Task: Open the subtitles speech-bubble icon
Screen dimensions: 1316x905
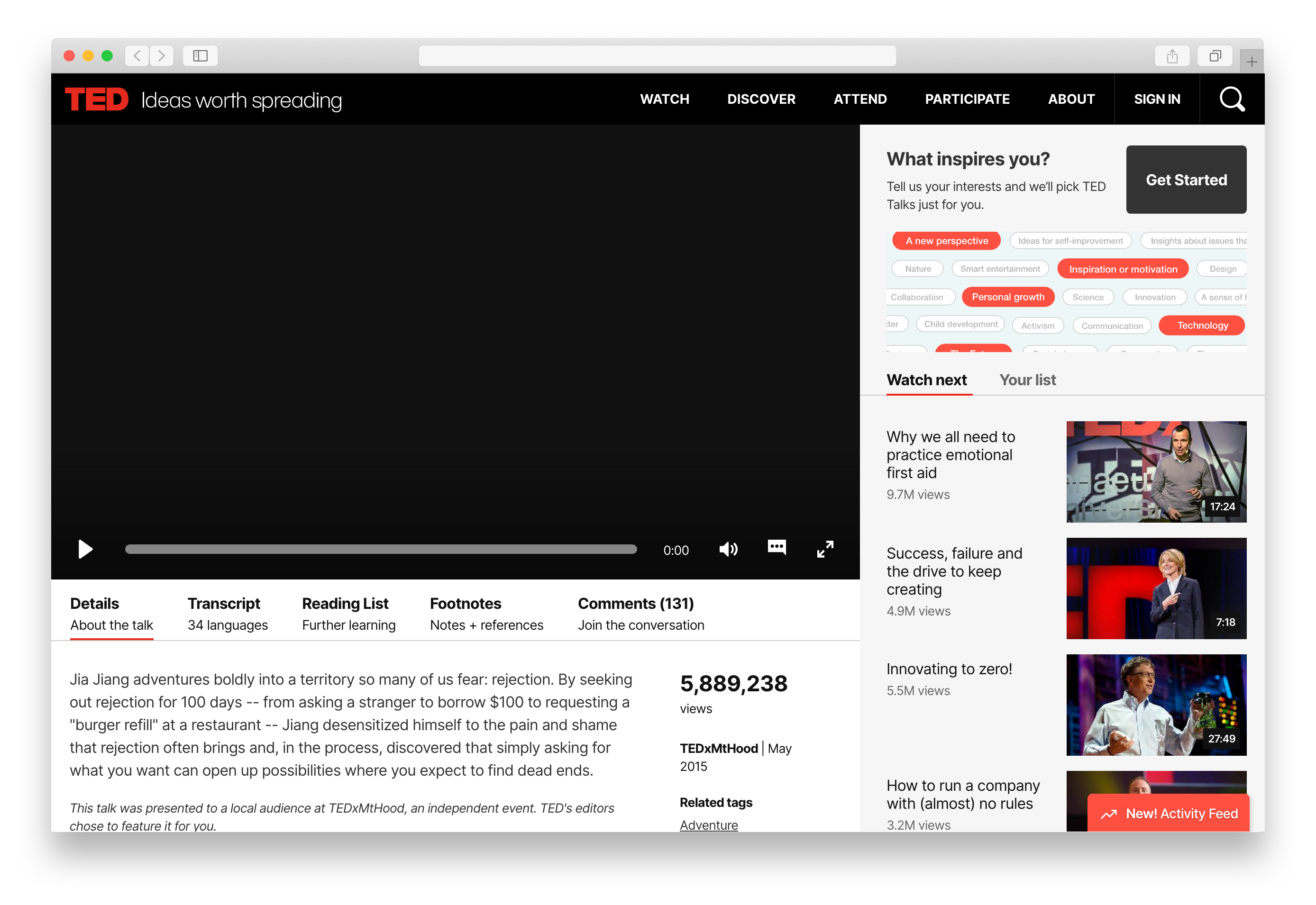Action: coord(777,547)
